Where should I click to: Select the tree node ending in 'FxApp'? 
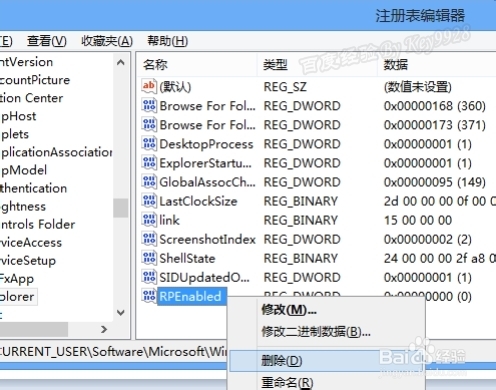[17, 278]
